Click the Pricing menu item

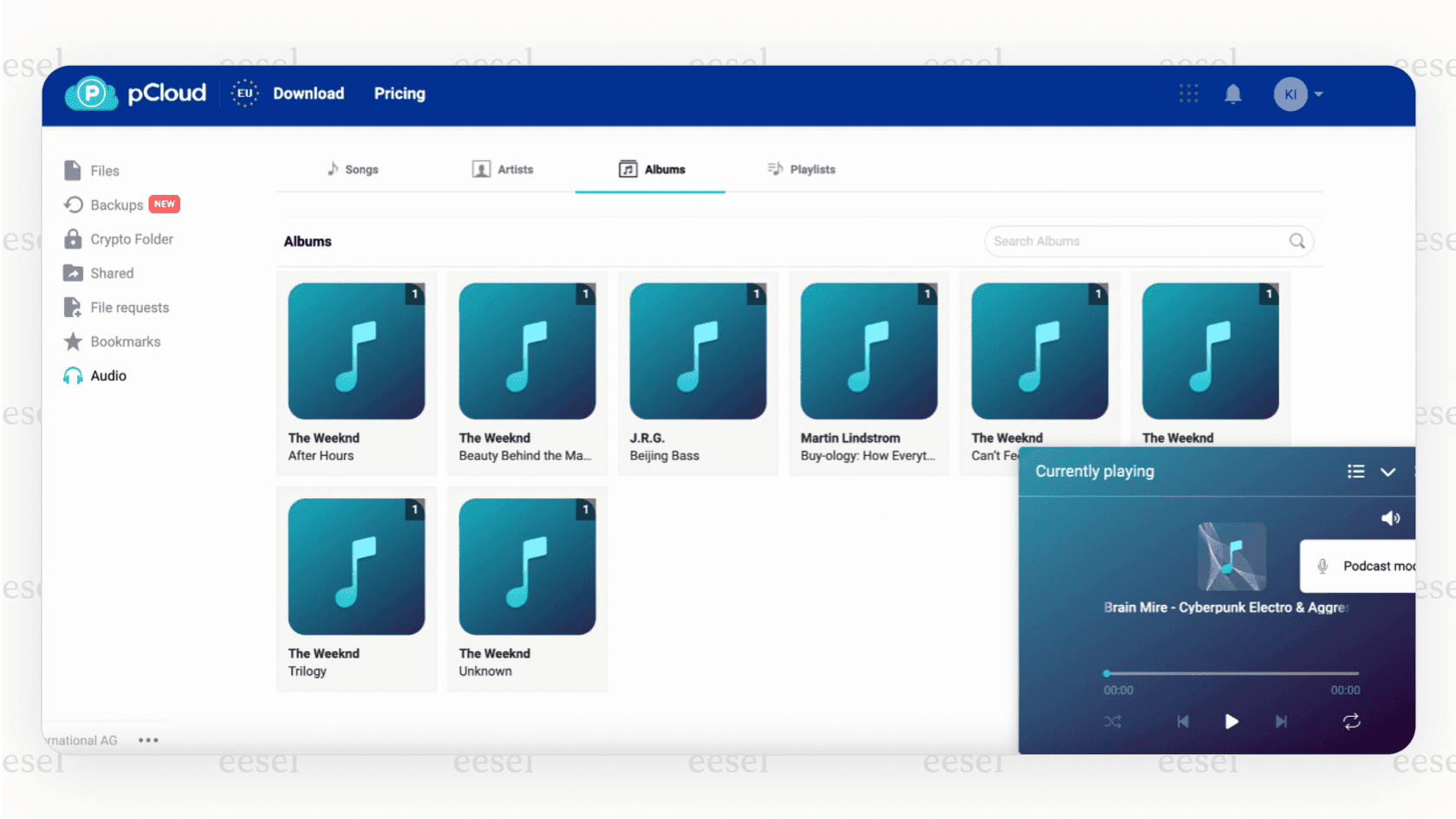(400, 94)
